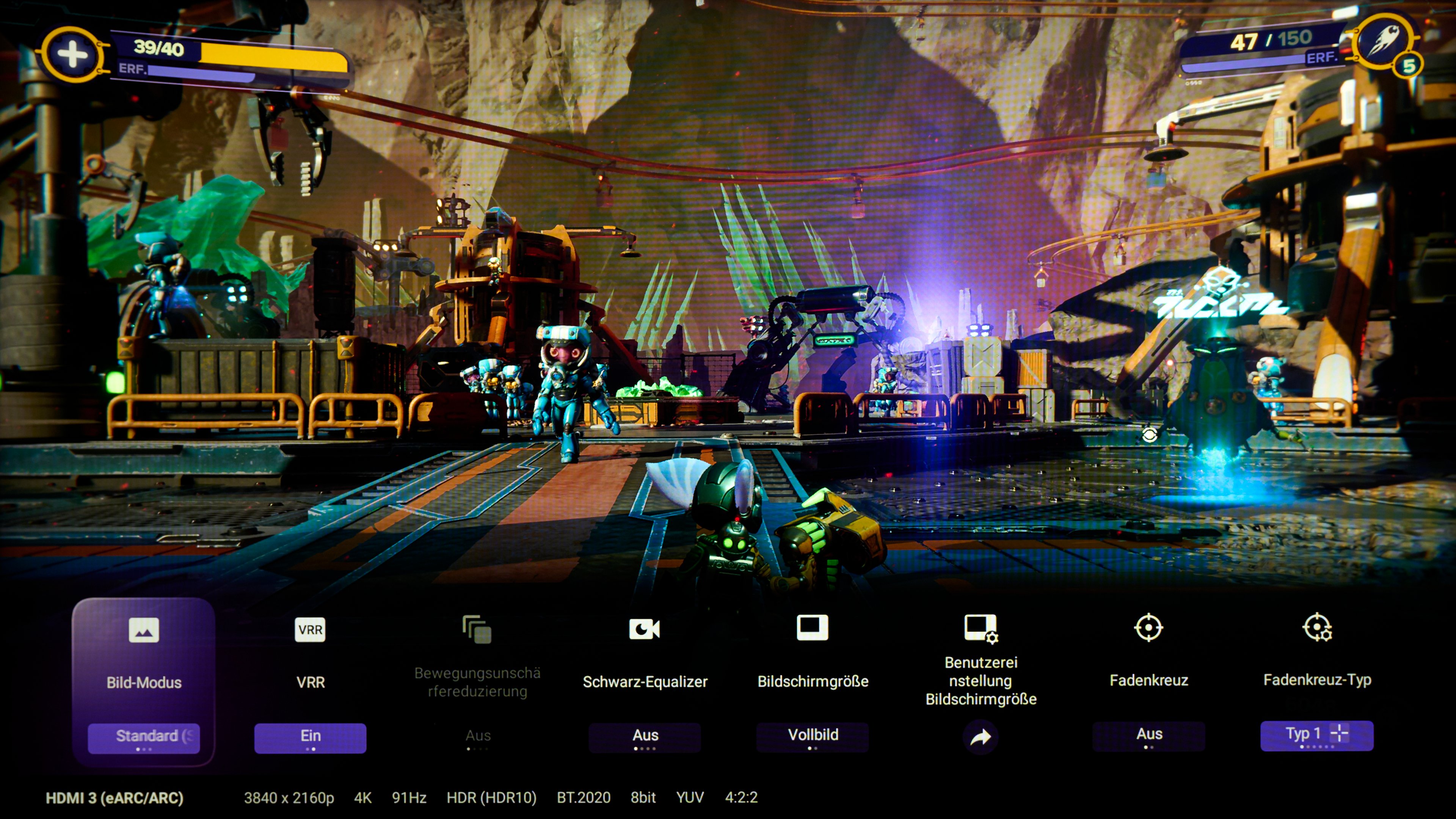1456x819 pixels.
Task: Click the Fadenkreuz-Typ crosshair gear icon
Action: pyautogui.click(x=1318, y=628)
